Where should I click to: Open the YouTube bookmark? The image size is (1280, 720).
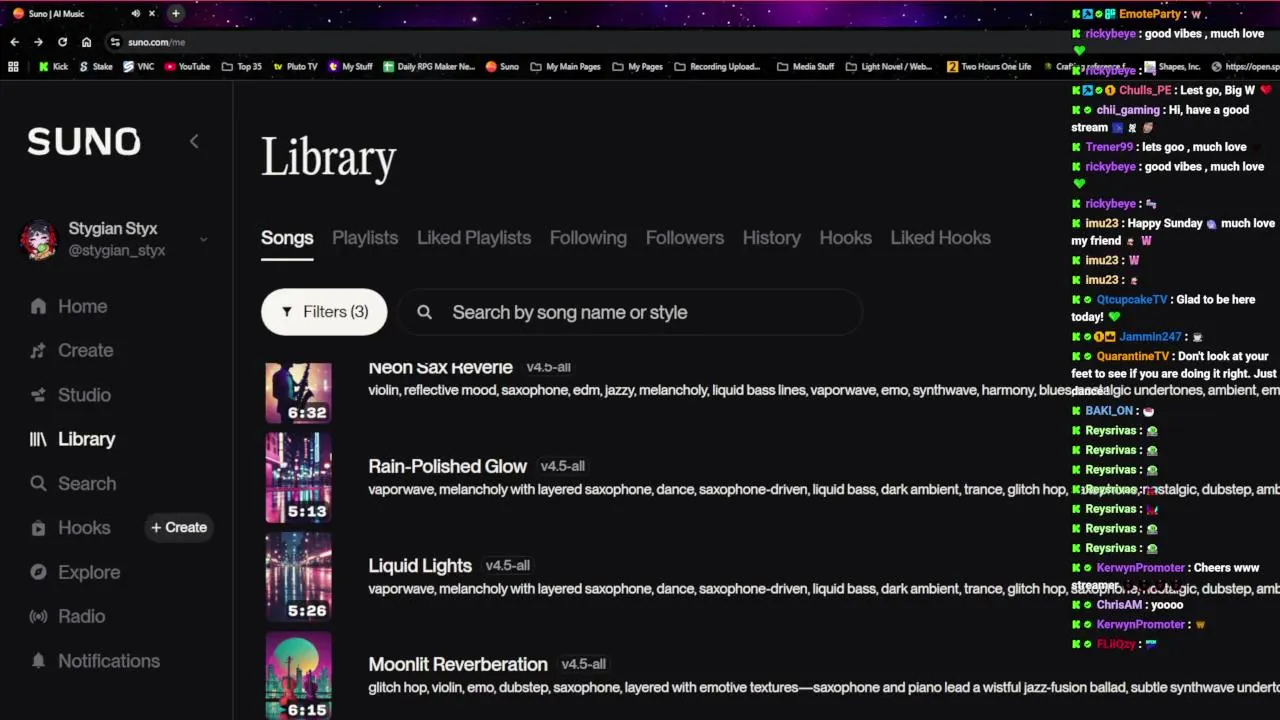(x=187, y=67)
